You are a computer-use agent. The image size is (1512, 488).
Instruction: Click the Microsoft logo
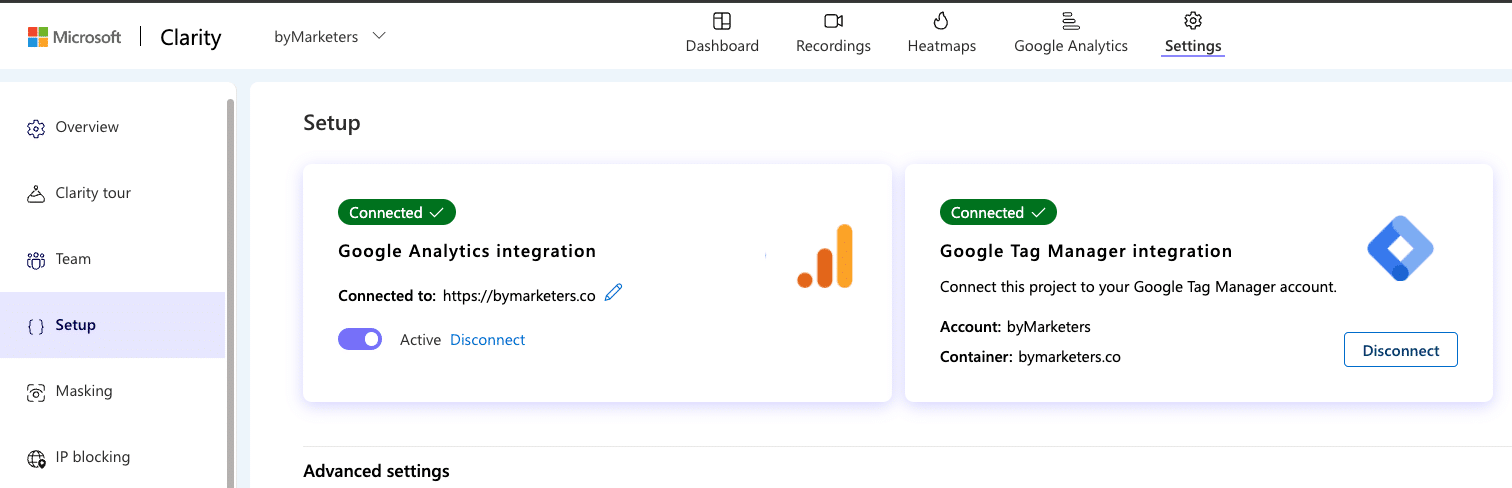(x=38, y=37)
